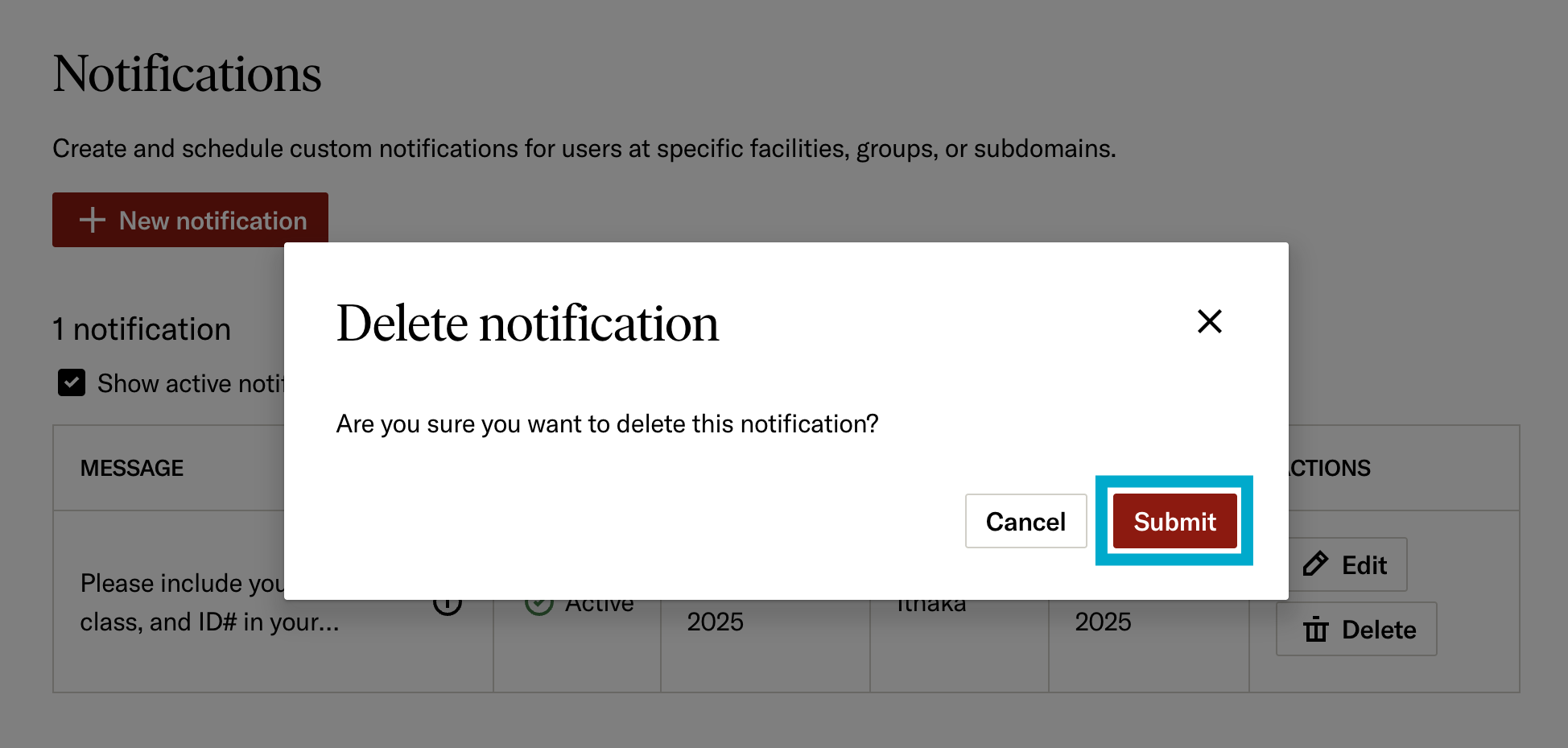Click the pencil Edit icon
Viewport: 1568px width, 748px height.
(x=1315, y=564)
